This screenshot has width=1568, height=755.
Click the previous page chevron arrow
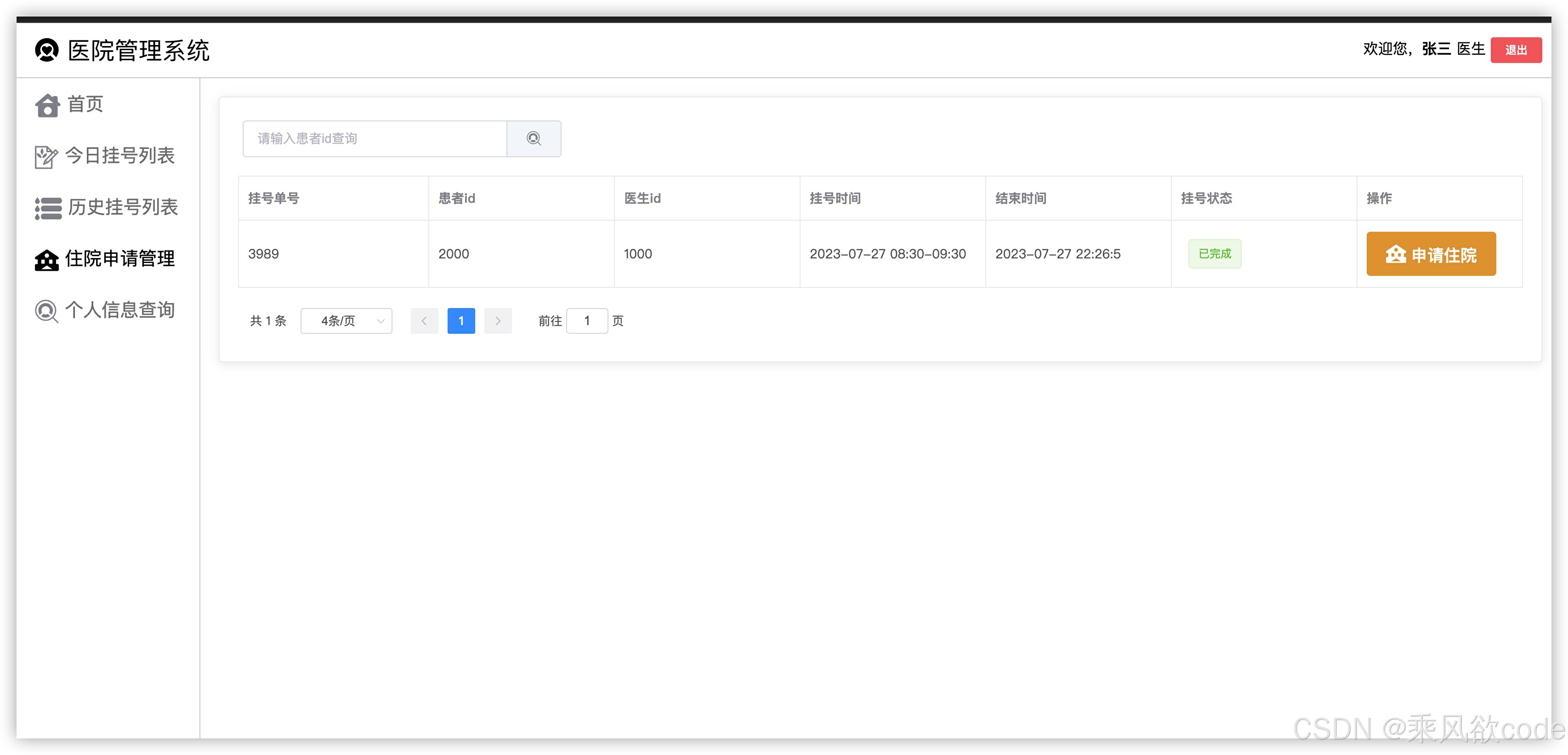pos(424,321)
